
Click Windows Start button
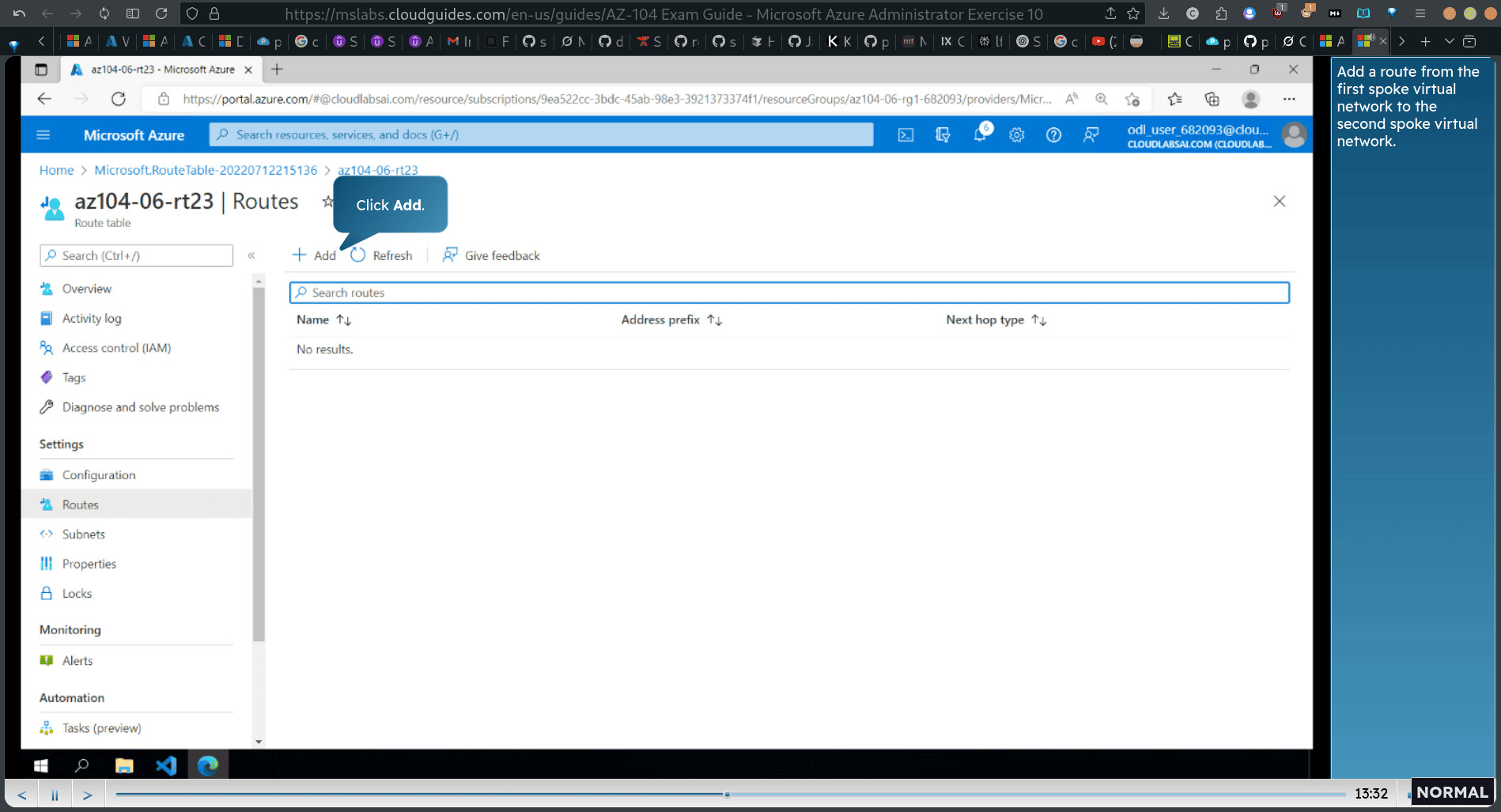coord(41,765)
